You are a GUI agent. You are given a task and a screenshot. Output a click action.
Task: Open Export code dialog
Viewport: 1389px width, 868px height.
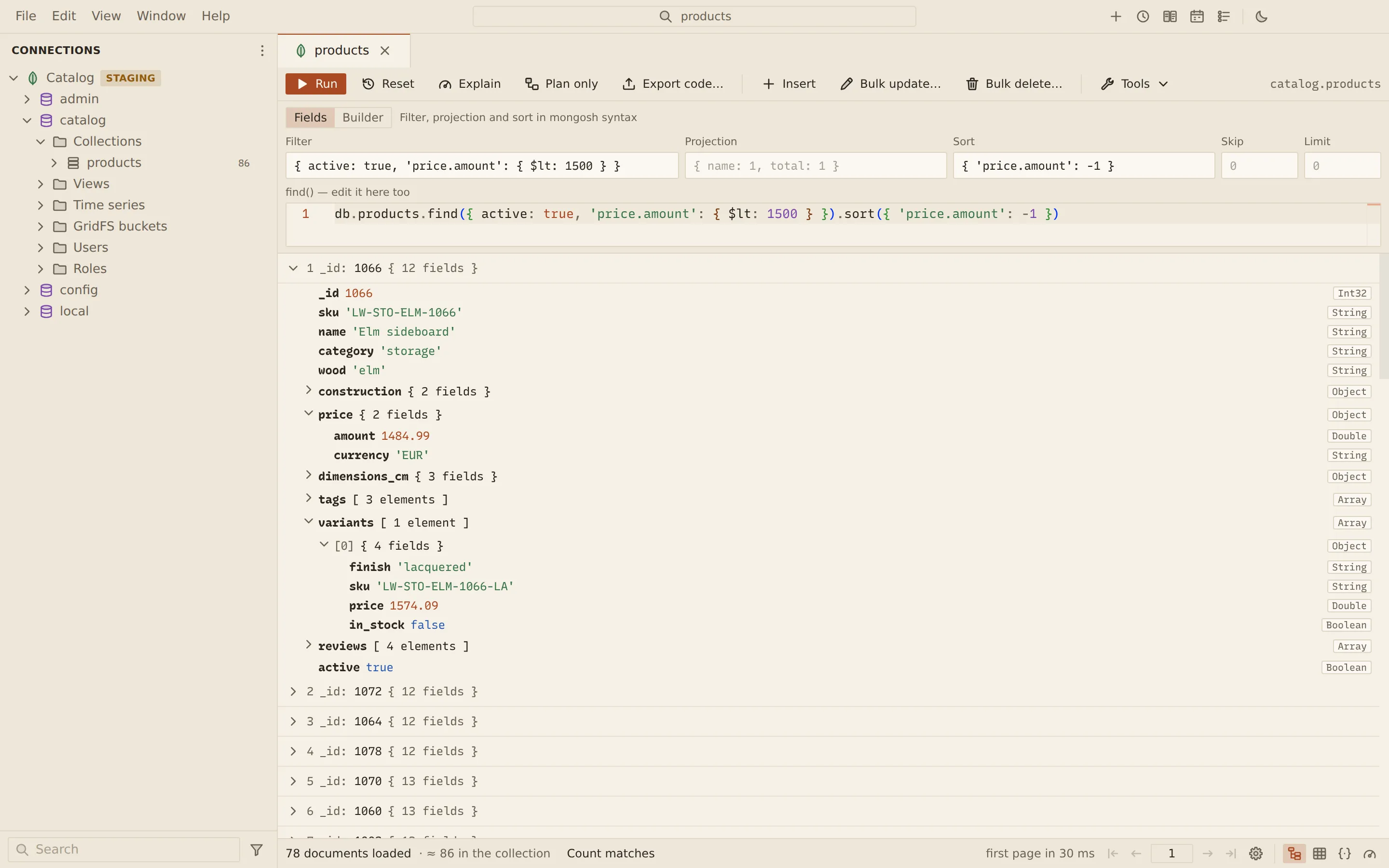pyautogui.click(x=673, y=84)
